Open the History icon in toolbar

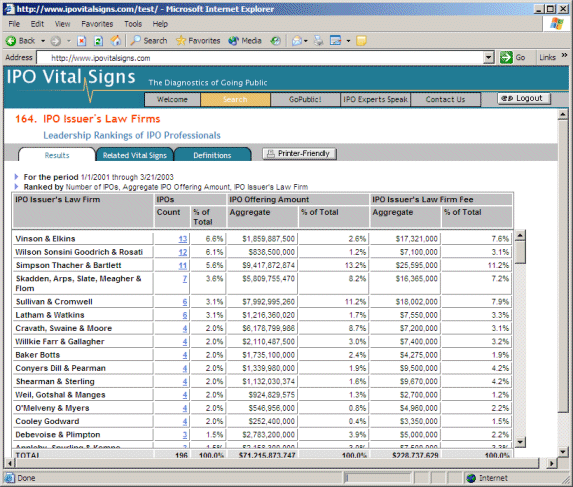point(275,41)
